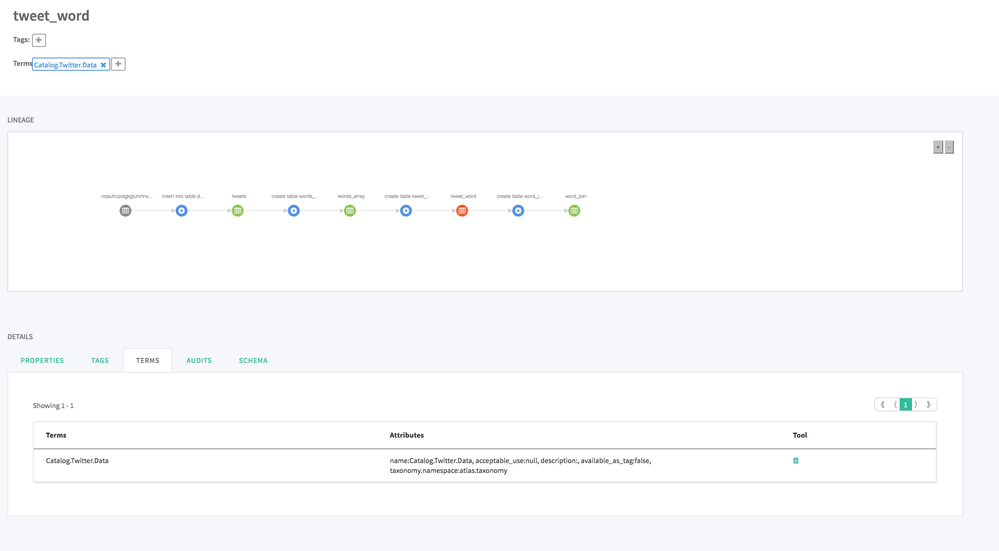Viewport: 999px width, 551px height.
Task: Go to last page of terms
Action: 928,404
